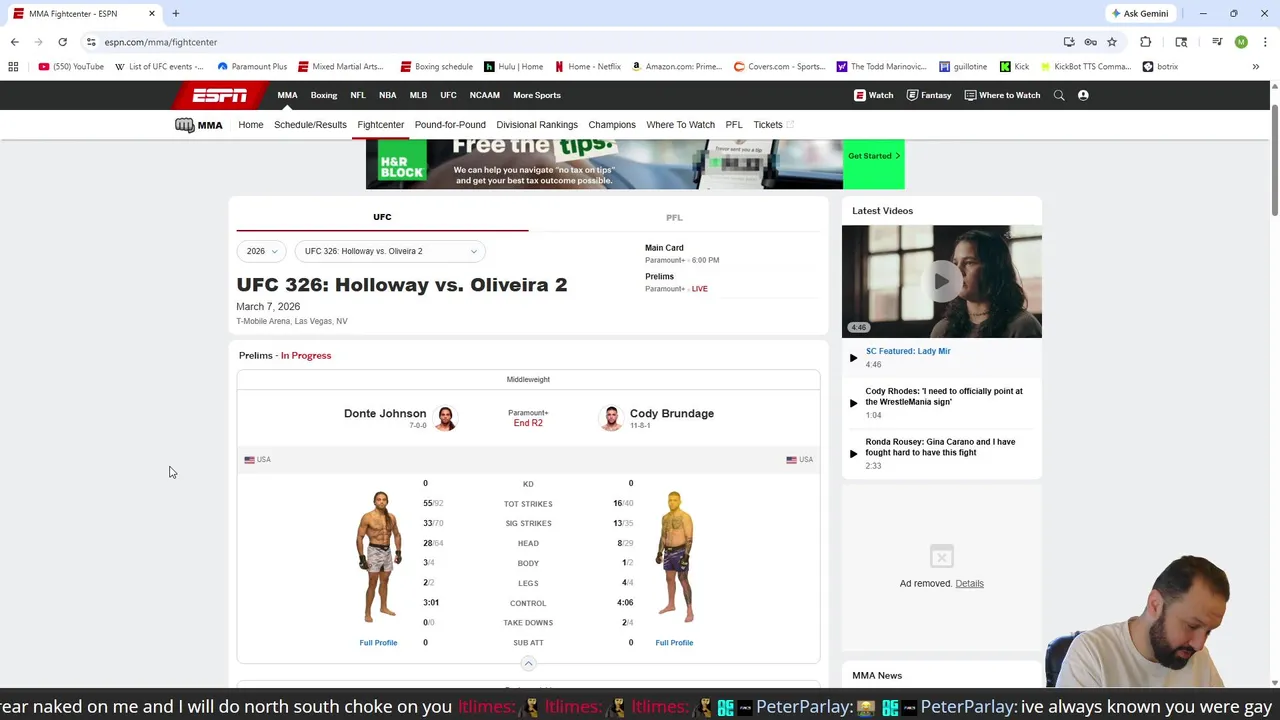Screen dimensions: 1280x720
Task: Open the Schedule/Results tab
Action: (310, 125)
